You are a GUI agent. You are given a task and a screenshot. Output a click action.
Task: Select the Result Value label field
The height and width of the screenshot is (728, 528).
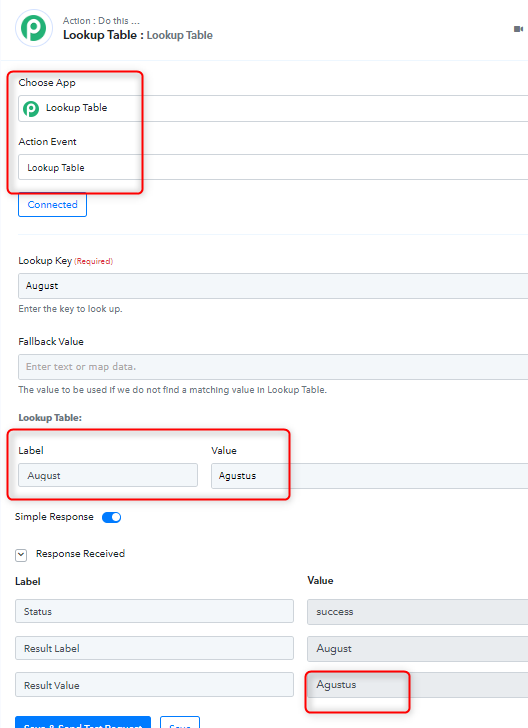pos(154,685)
